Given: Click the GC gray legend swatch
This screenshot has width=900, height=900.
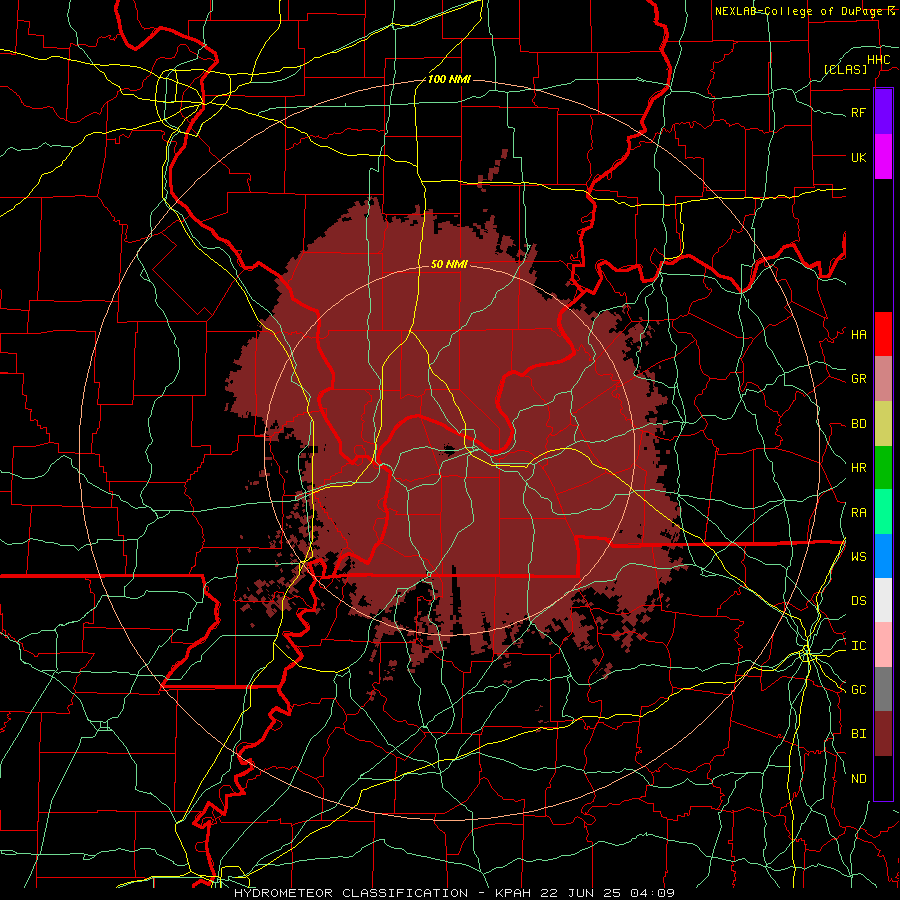Looking at the screenshot, I should [x=883, y=689].
